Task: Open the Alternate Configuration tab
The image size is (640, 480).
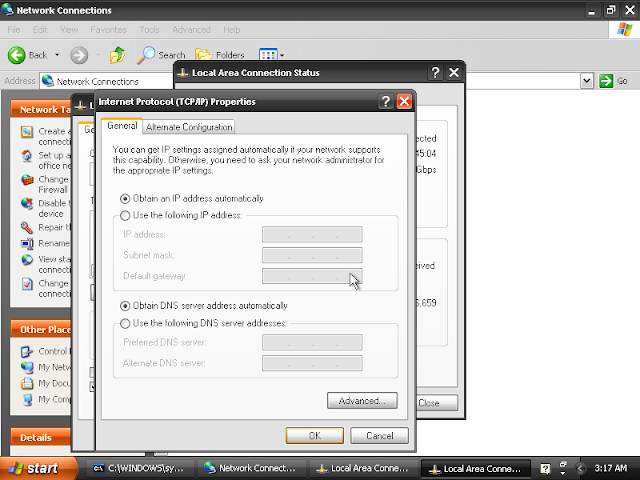Action: pos(189,127)
